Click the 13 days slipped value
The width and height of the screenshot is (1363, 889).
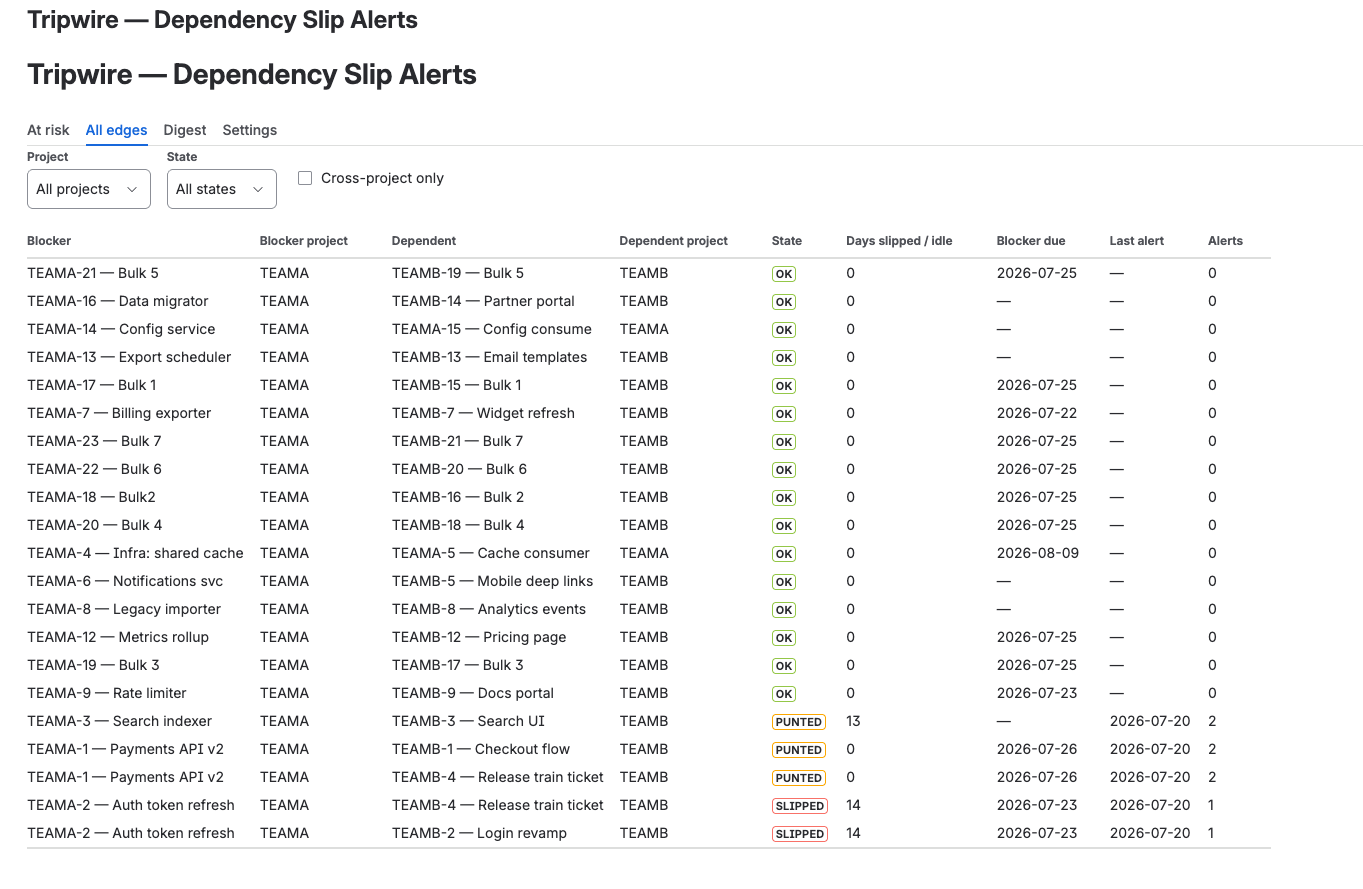point(853,721)
